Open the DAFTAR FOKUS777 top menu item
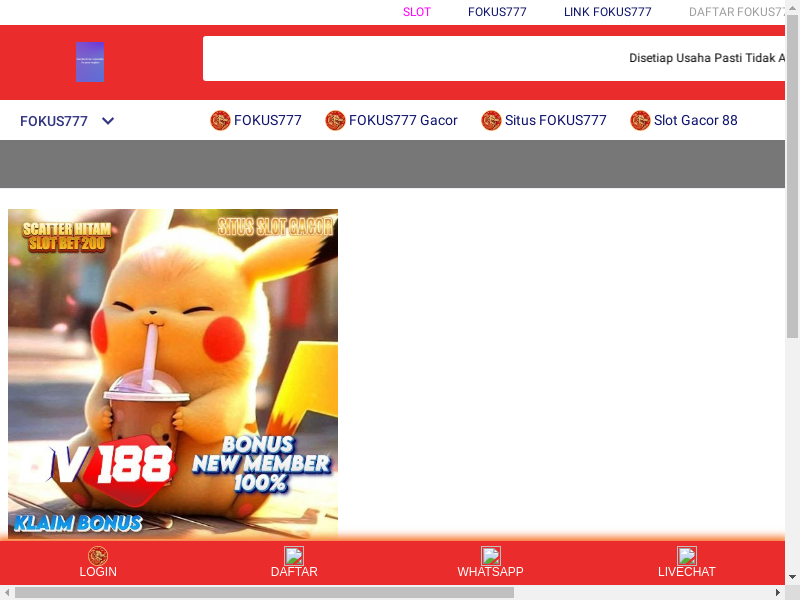Screen dimensions: 800x600 click(738, 12)
